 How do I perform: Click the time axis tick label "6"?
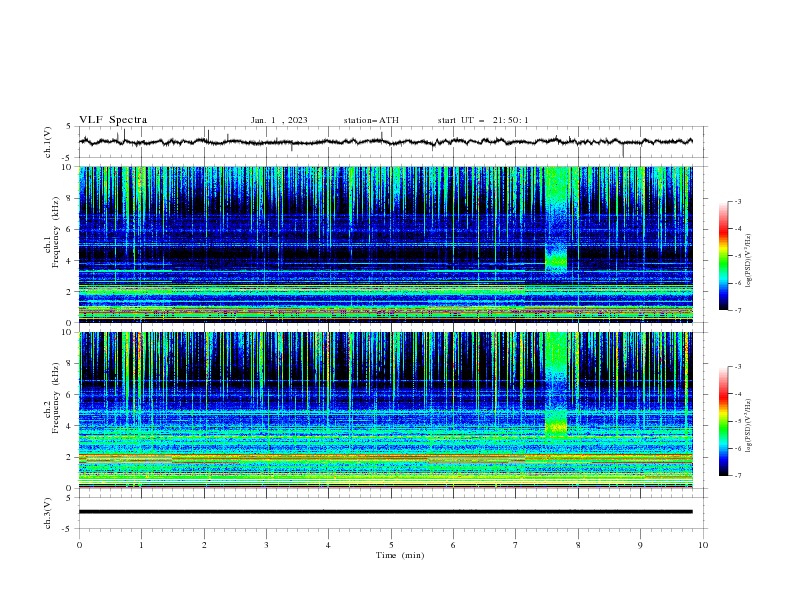453,545
